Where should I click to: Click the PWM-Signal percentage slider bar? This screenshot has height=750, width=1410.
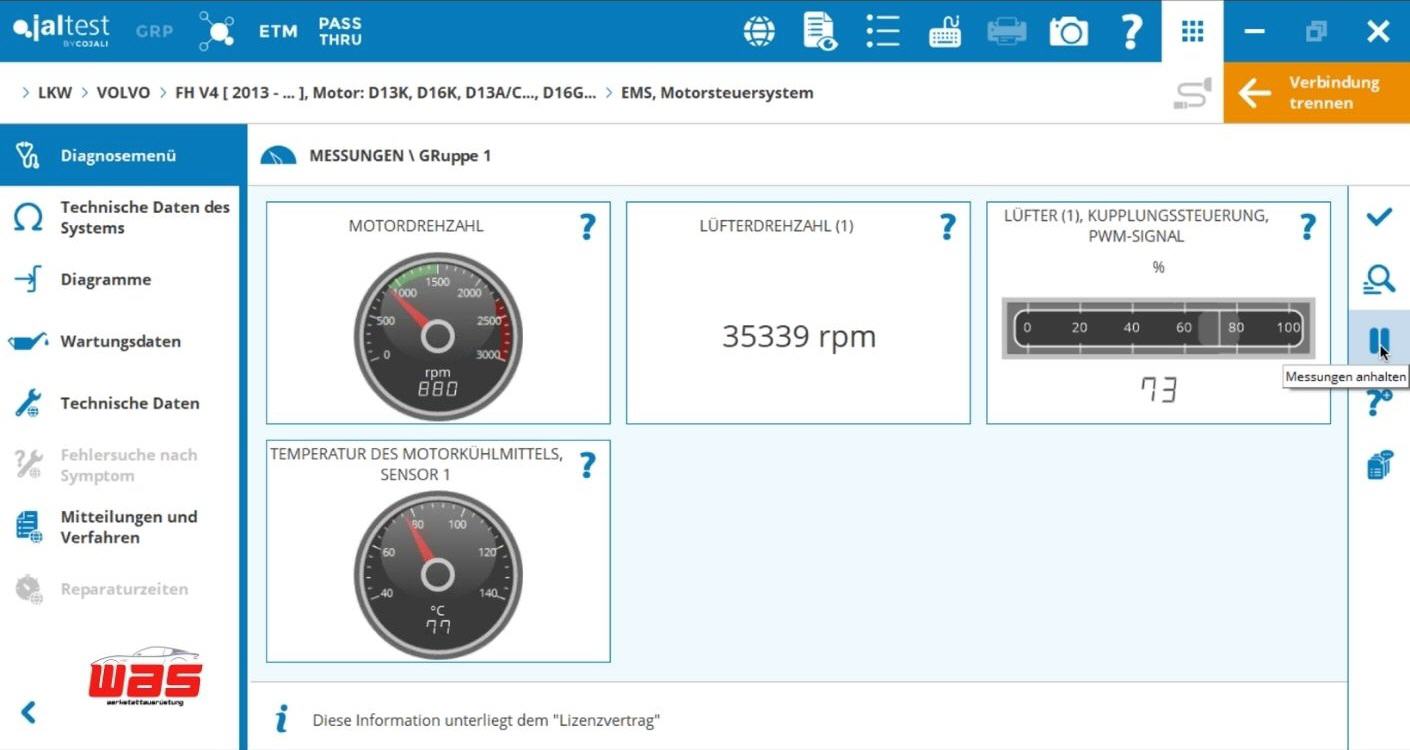(1158, 328)
